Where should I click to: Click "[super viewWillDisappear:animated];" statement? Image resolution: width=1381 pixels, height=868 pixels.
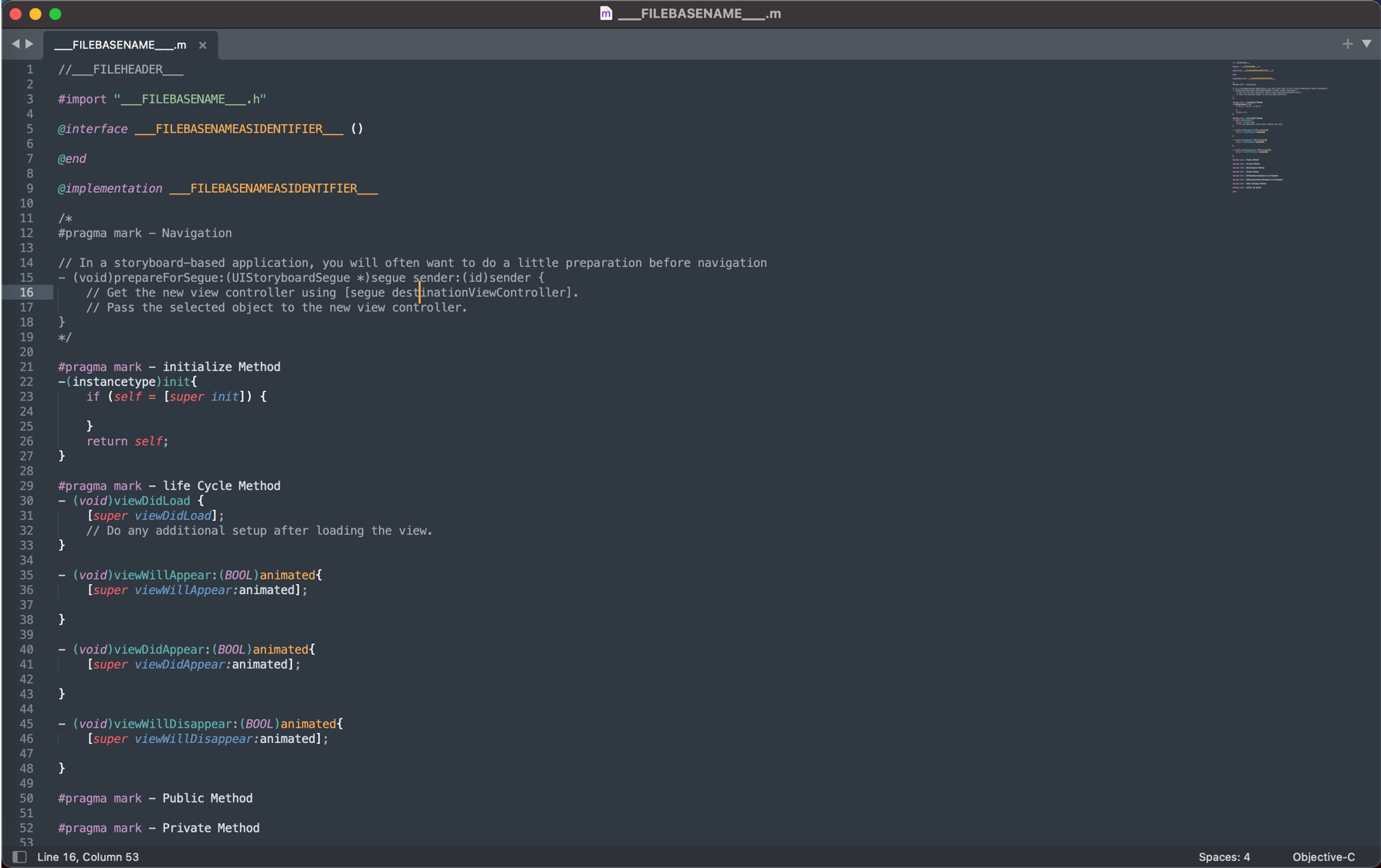pyautogui.click(x=208, y=739)
